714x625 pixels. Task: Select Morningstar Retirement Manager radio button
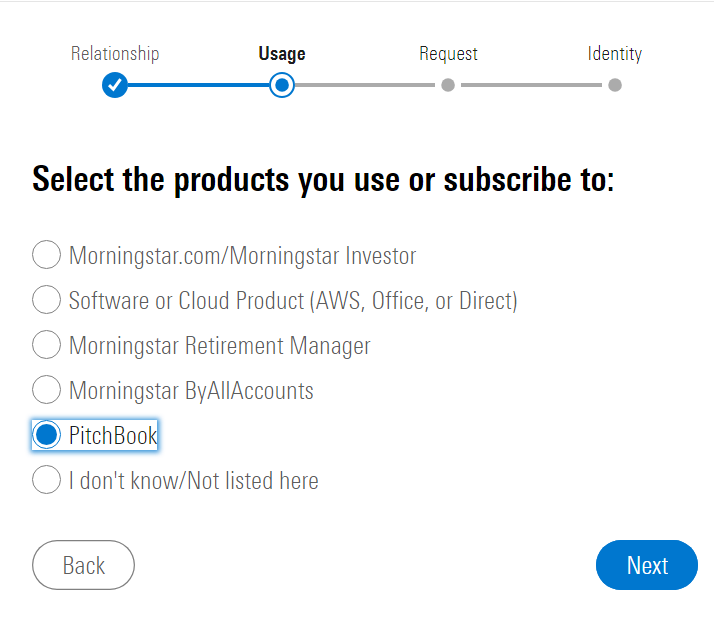[46, 345]
